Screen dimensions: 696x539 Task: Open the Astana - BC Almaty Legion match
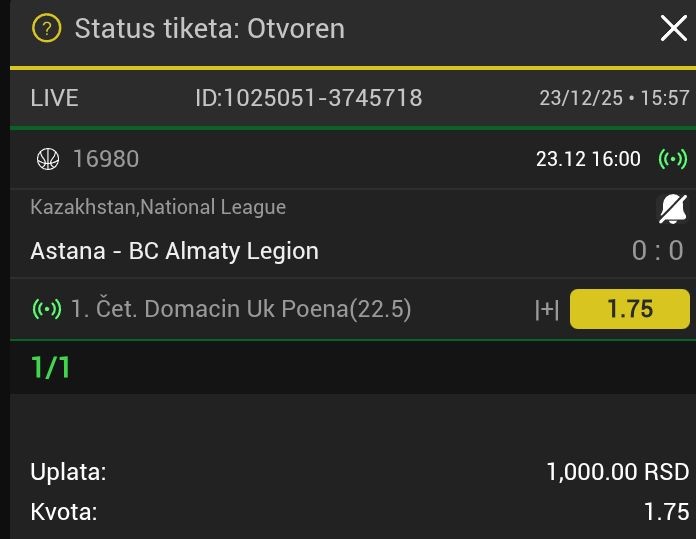[174, 250]
